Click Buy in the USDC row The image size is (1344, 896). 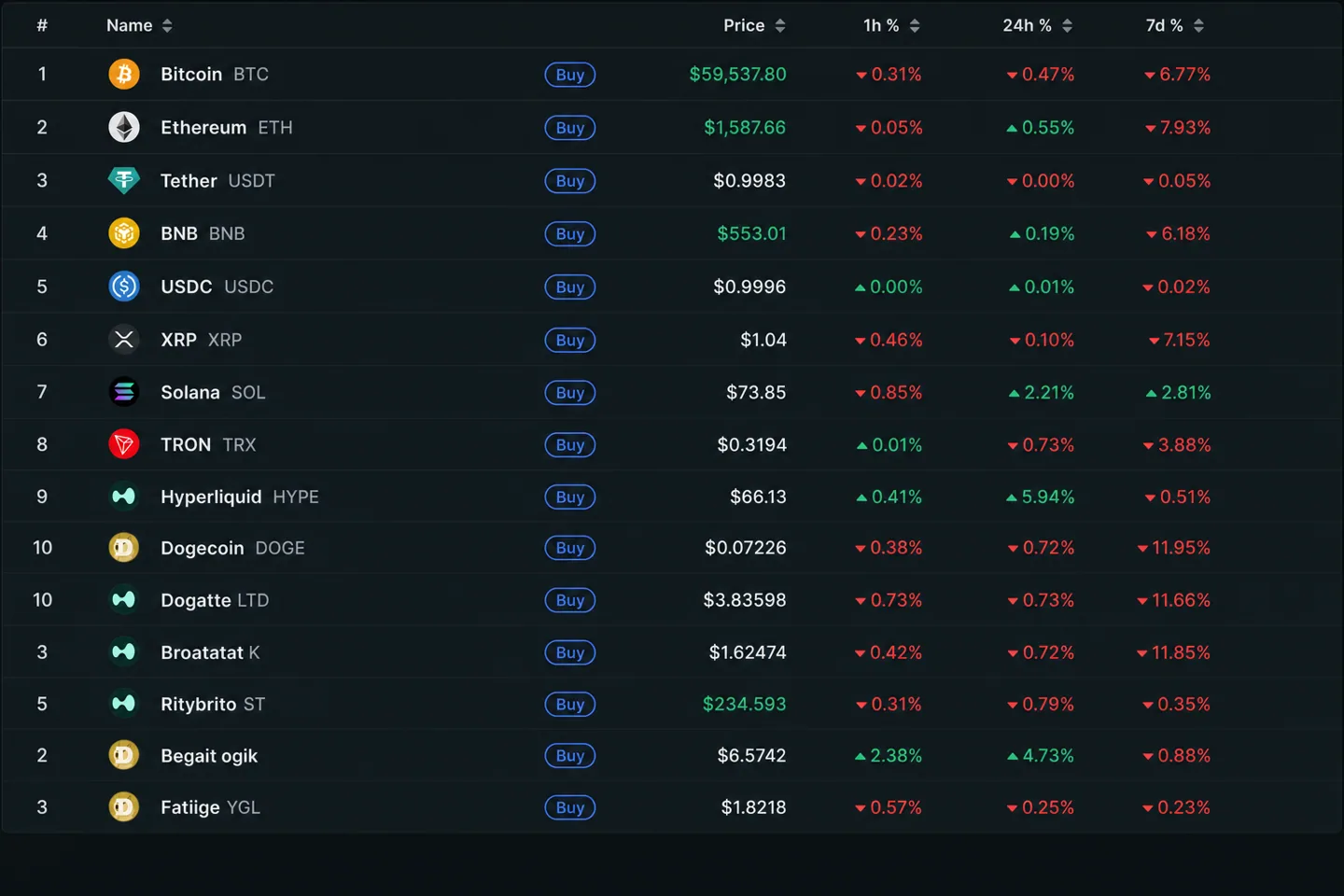click(x=570, y=287)
